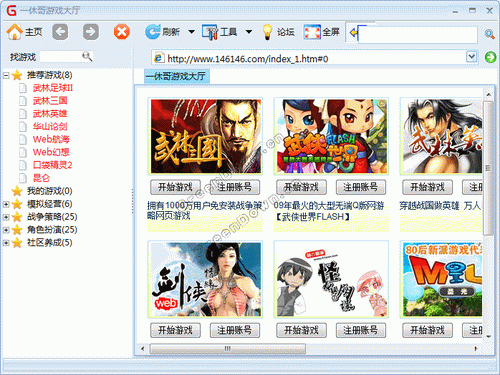Click the 武侠世界 FLASH game banner
Image resolution: width=500 pixels, height=375 pixels.
pyautogui.click(x=332, y=136)
